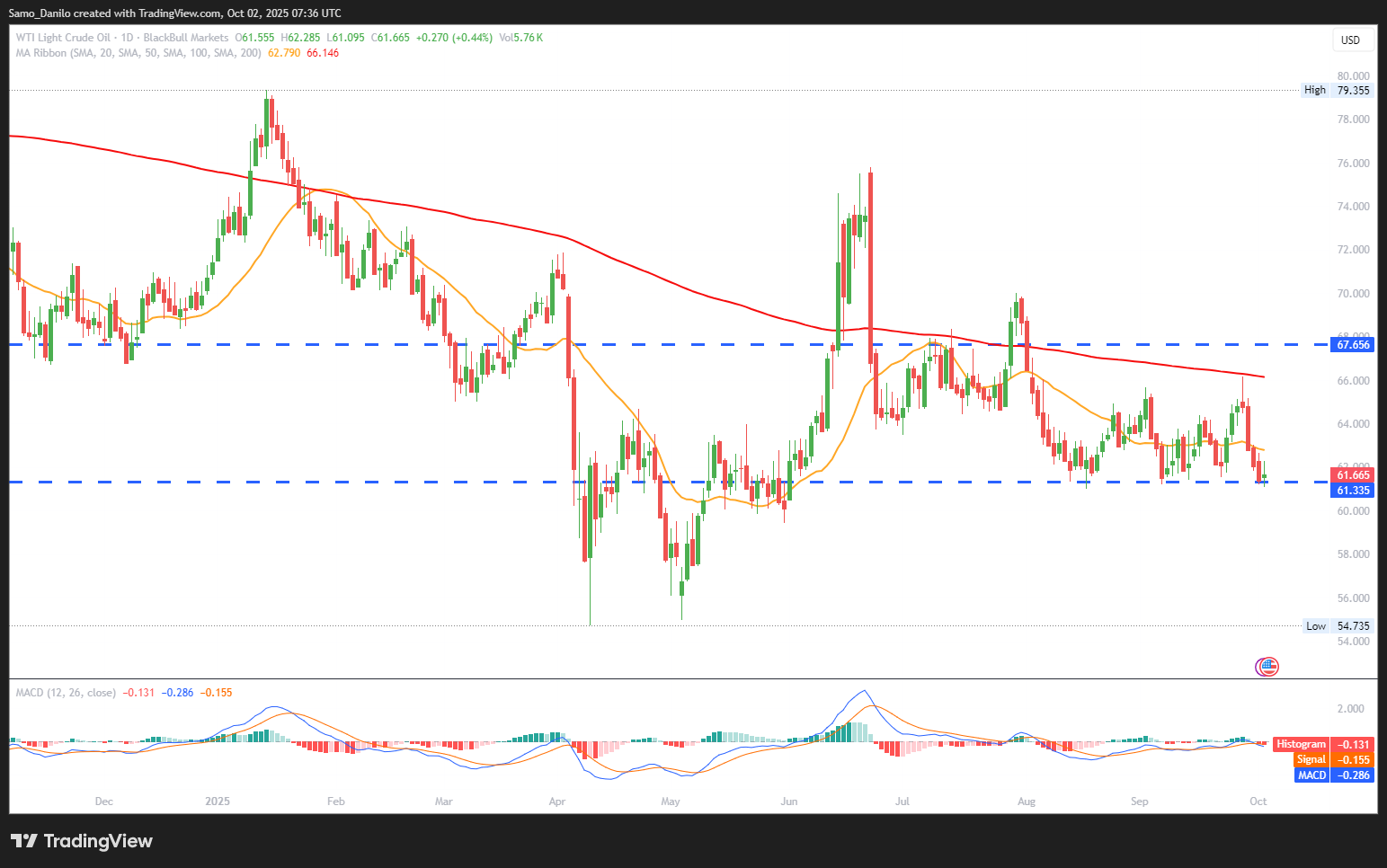Open the USD currency selector
Screen dimensions: 1387x868
pyautogui.click(x=1350, y=40)
